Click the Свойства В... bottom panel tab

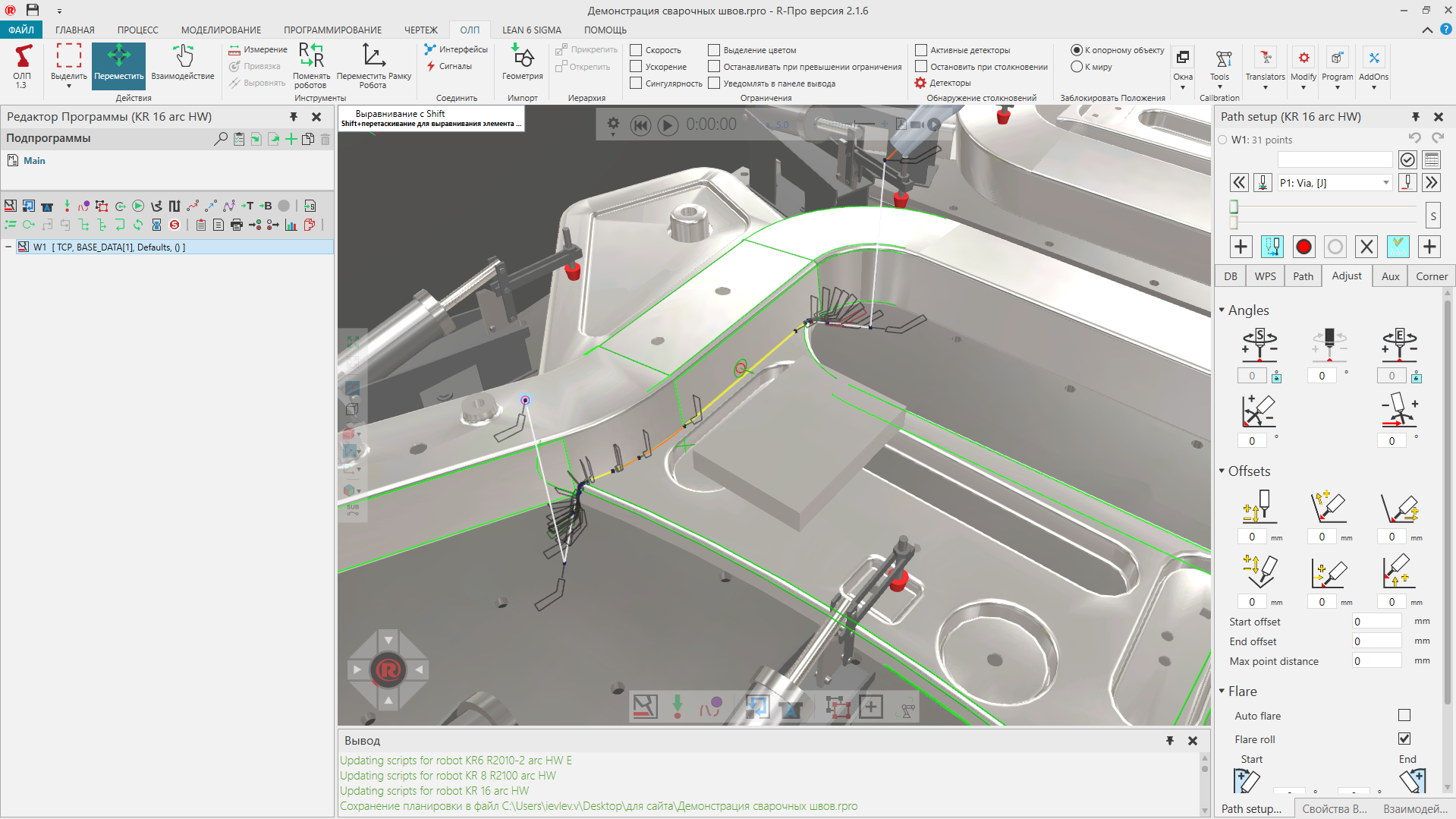[1334, 809]
